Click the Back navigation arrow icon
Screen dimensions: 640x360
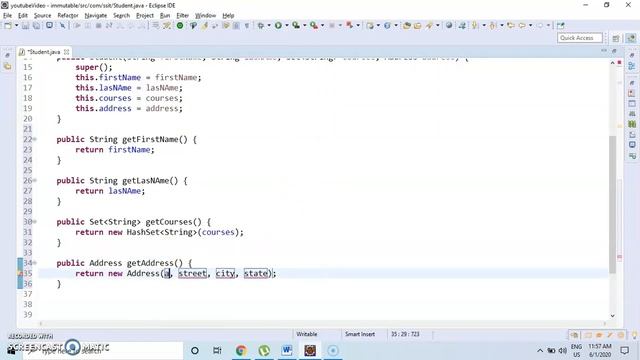coord(522,25)
